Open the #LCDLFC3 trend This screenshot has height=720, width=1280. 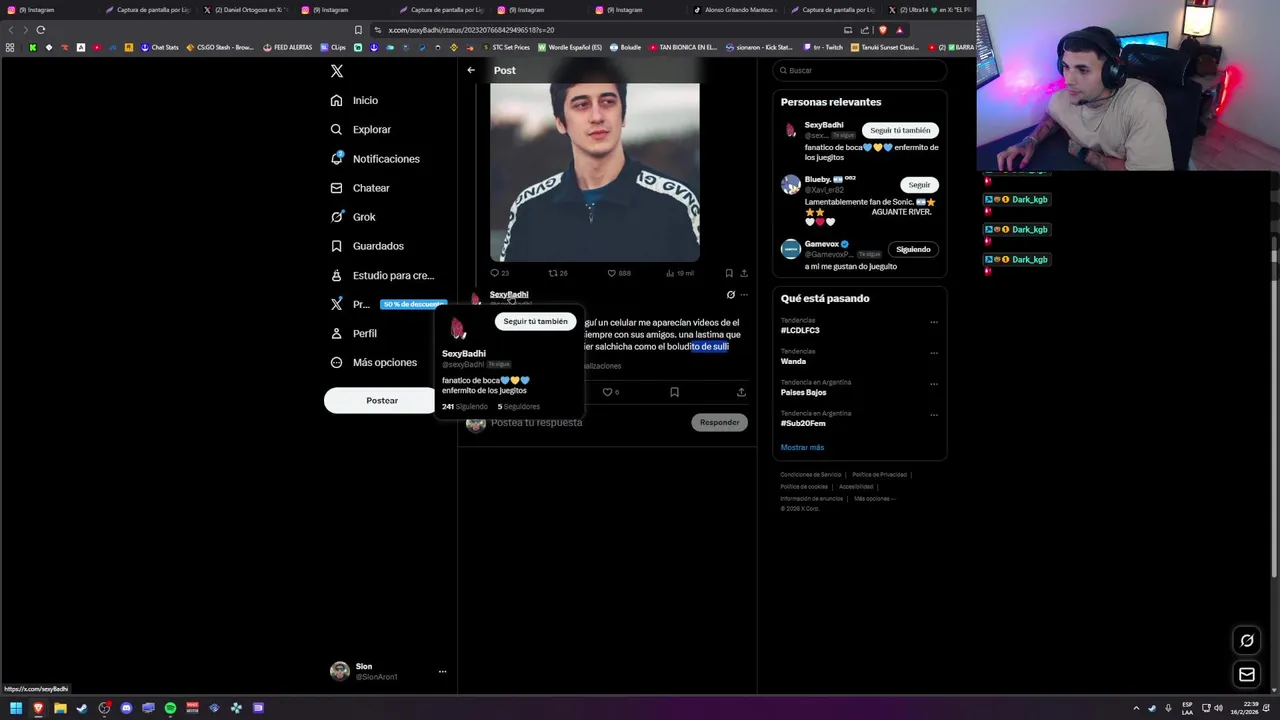(800, 330)
